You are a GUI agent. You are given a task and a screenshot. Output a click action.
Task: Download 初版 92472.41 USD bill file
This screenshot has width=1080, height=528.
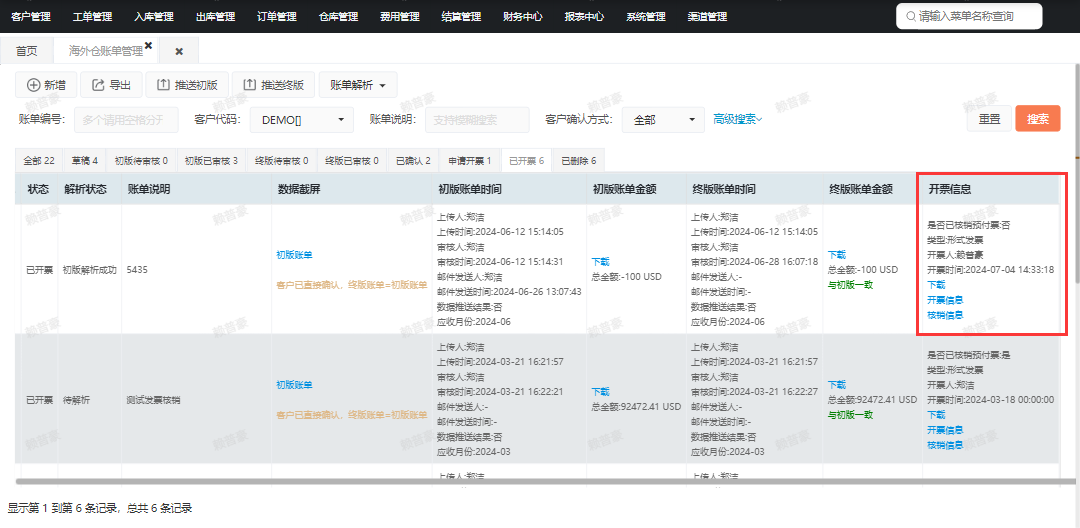tap(600, 392)
